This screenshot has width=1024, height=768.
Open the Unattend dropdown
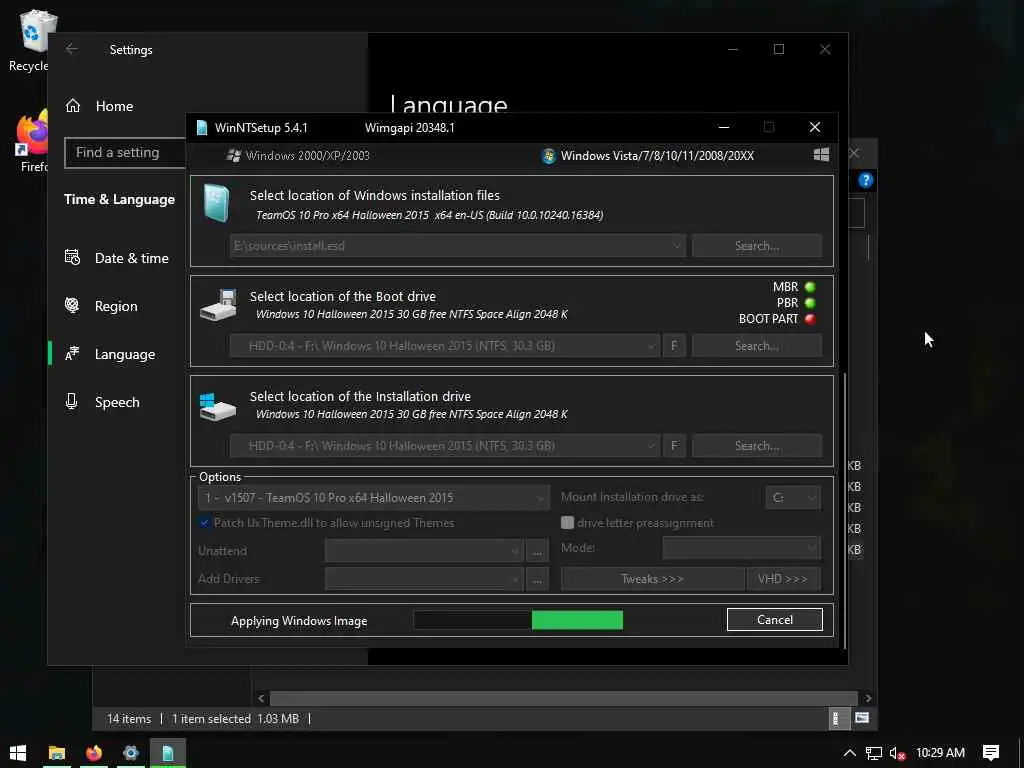(424, 551)
